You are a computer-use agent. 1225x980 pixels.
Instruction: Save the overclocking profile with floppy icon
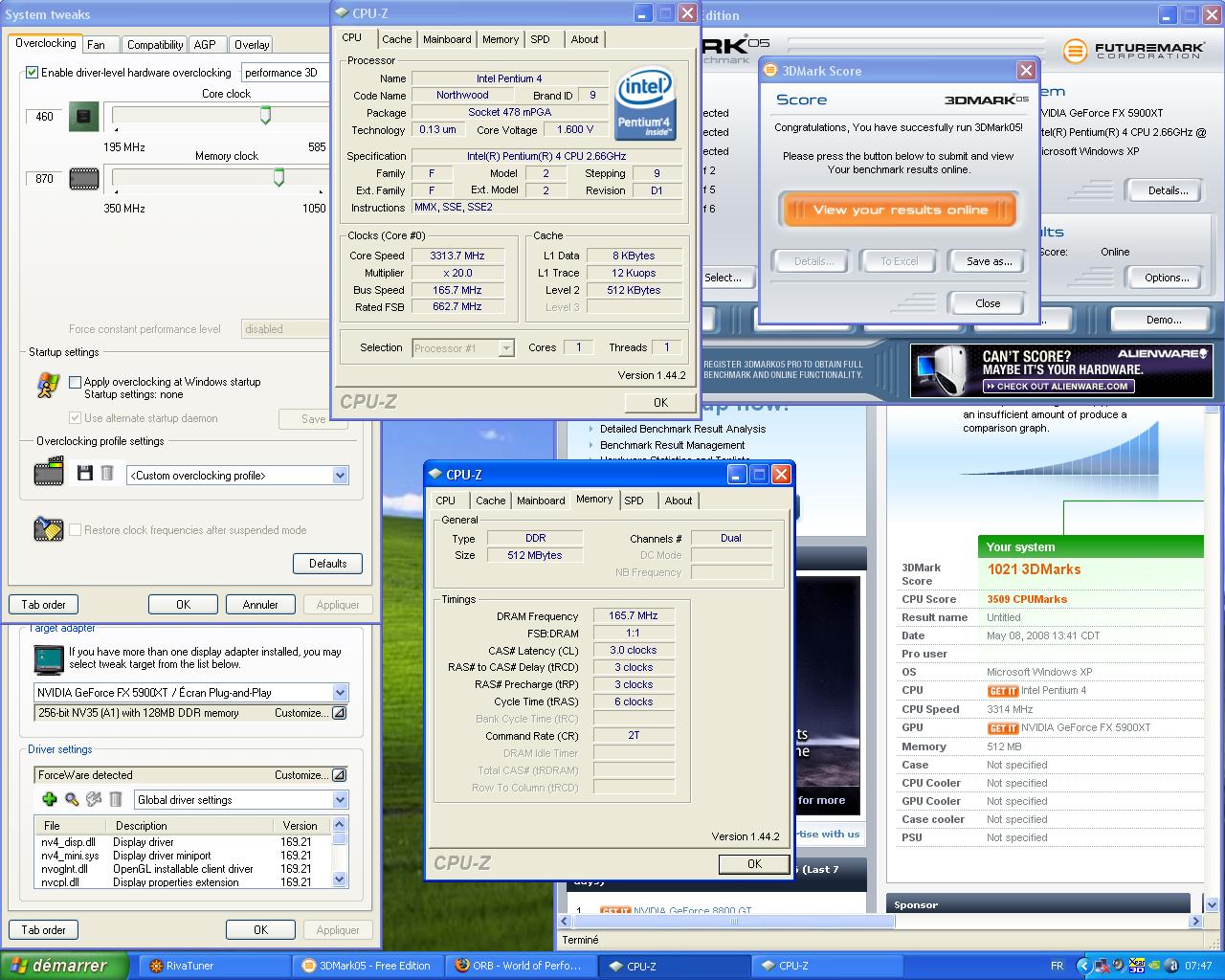85,473
